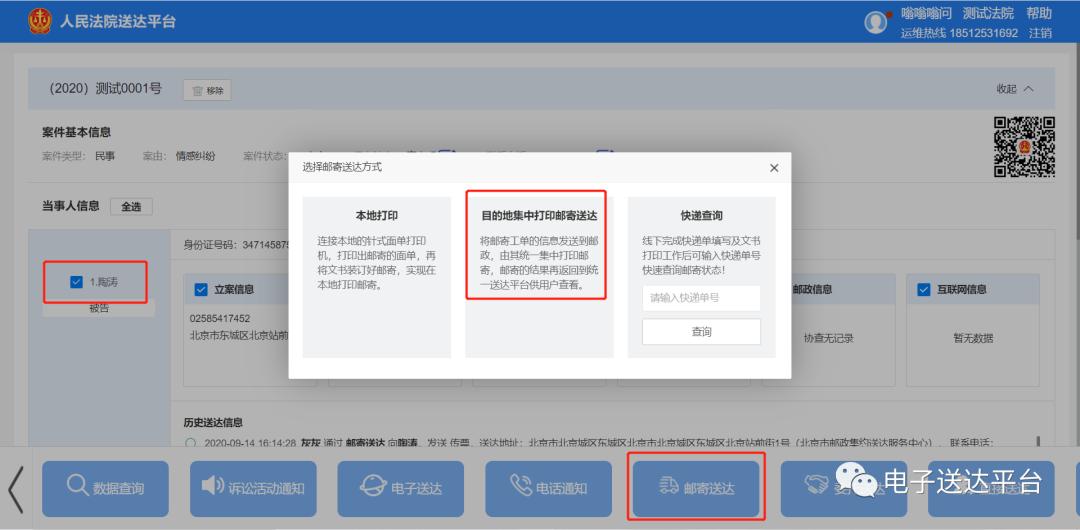Go to previous toolbar page with left arrow
Image resolution: width=1080 pixels, height=530 pixels.
tap(16, 489)
